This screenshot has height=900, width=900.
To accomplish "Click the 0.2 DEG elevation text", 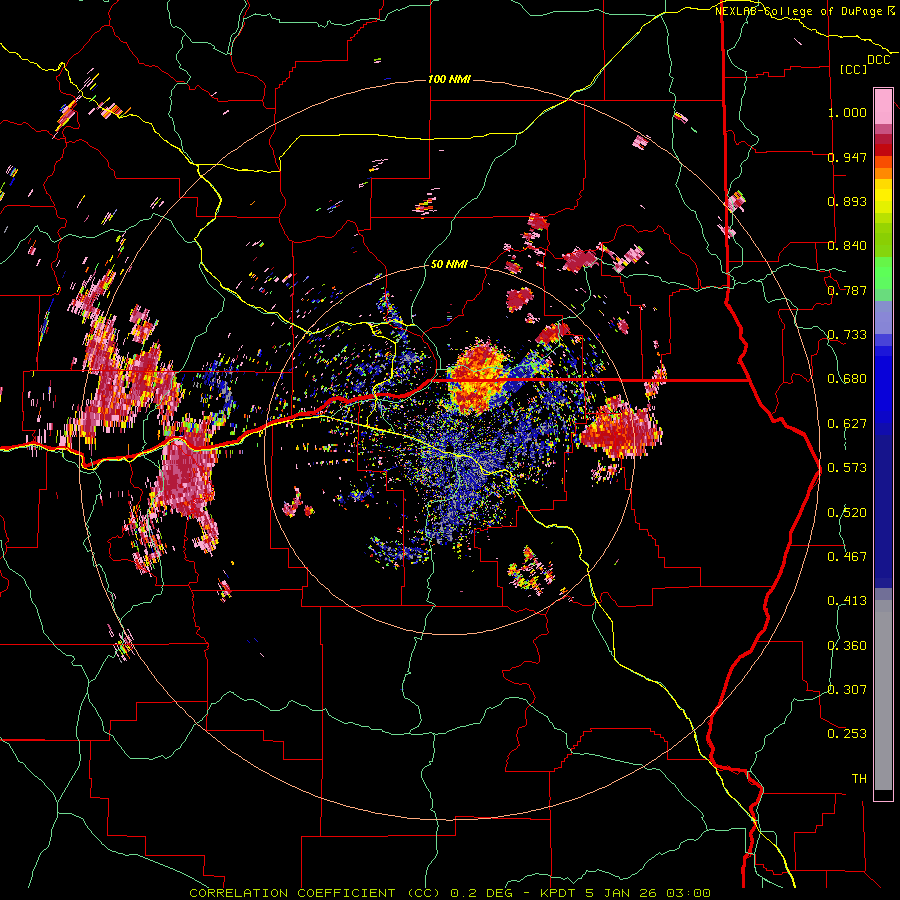I will pos(481,893).
